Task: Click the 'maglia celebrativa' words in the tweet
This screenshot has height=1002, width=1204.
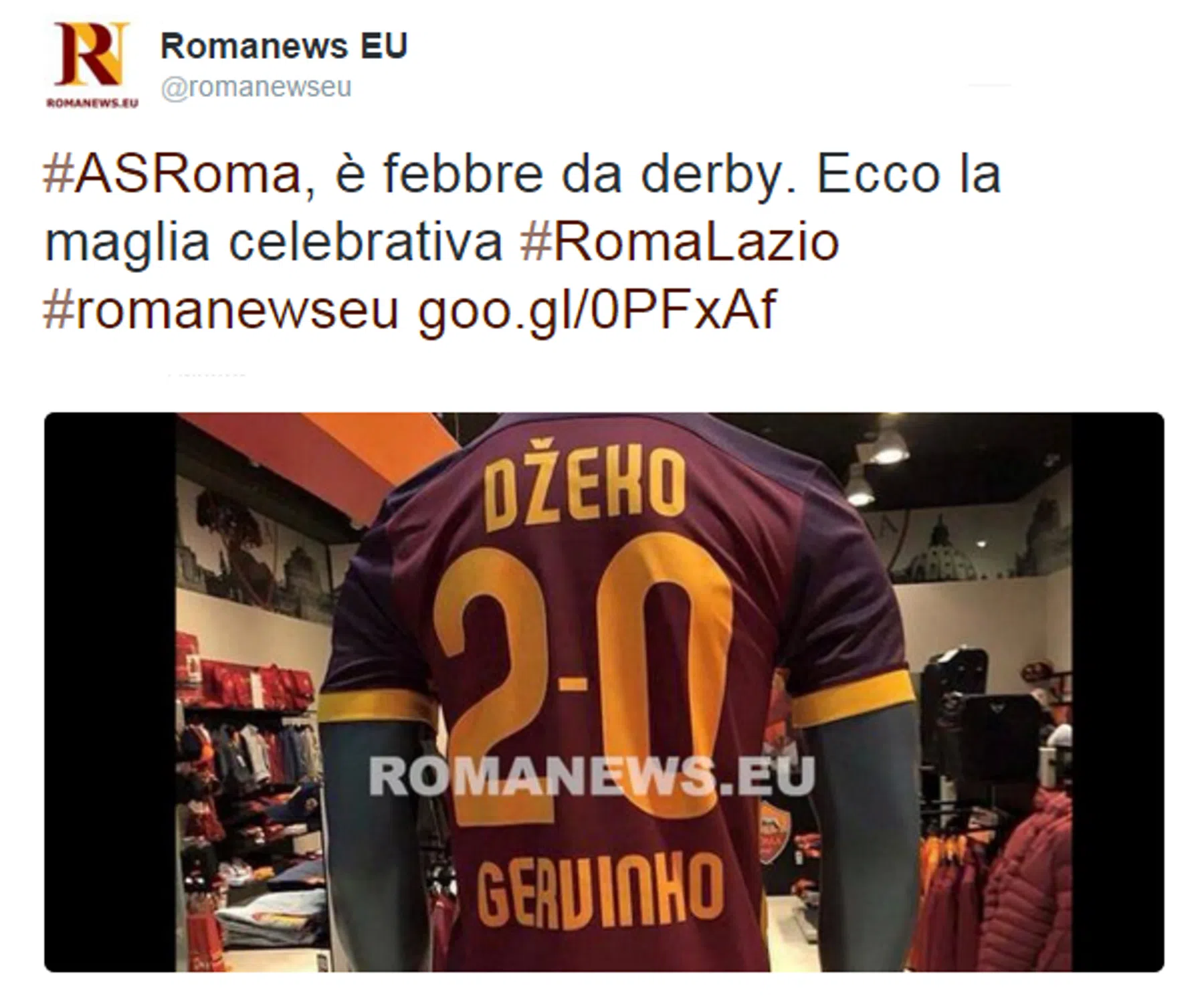Action: point(273,241)
